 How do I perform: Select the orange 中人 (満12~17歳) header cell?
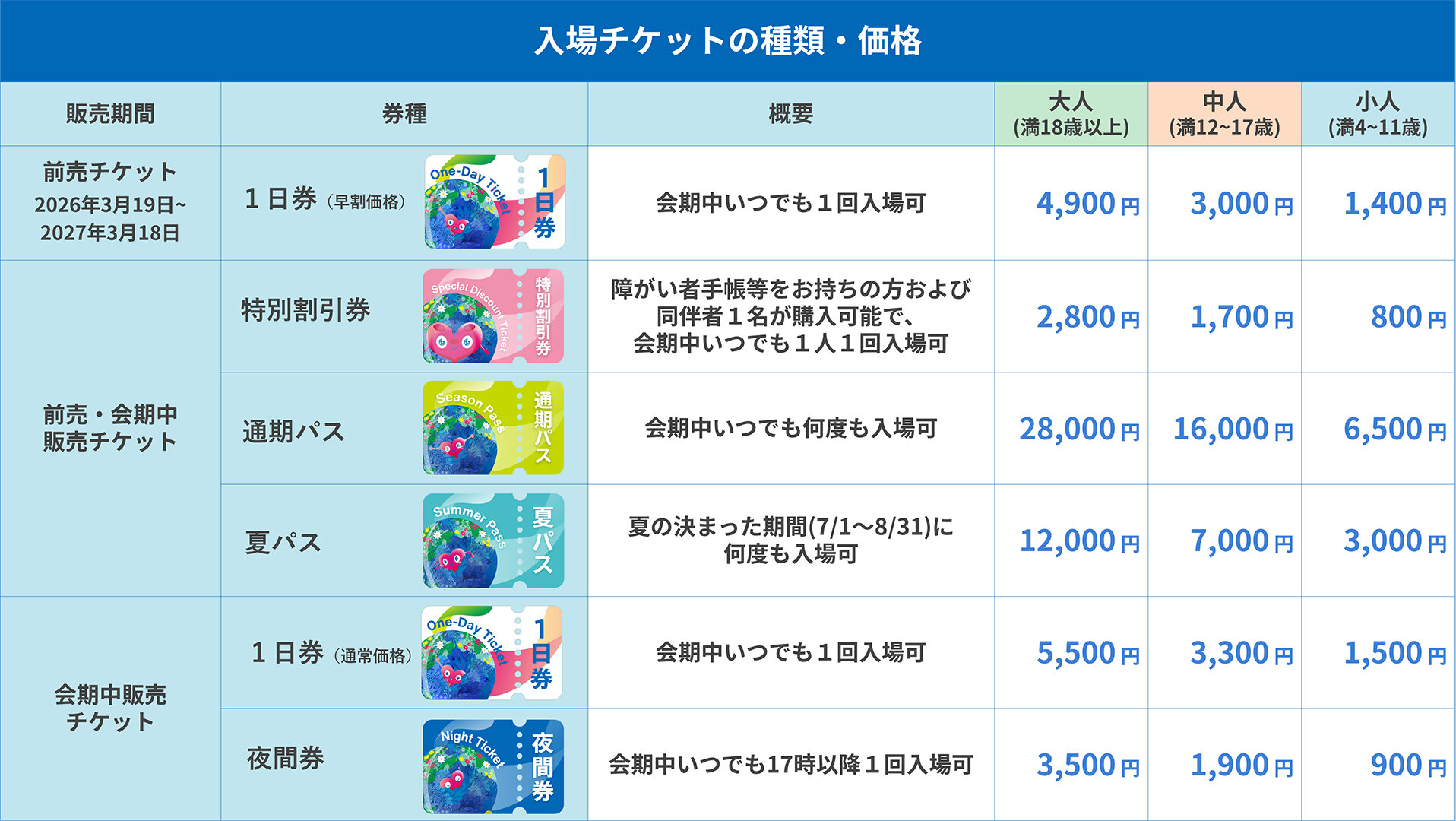[x=1224, y=114]
